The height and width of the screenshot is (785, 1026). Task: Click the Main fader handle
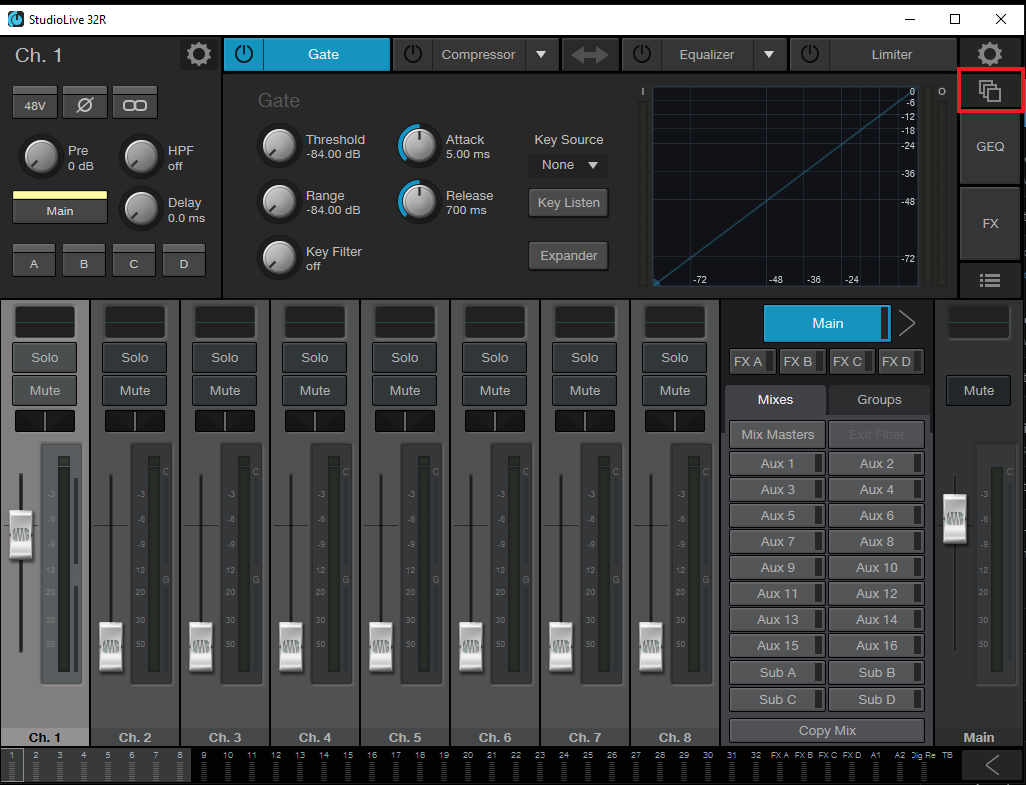954,518
